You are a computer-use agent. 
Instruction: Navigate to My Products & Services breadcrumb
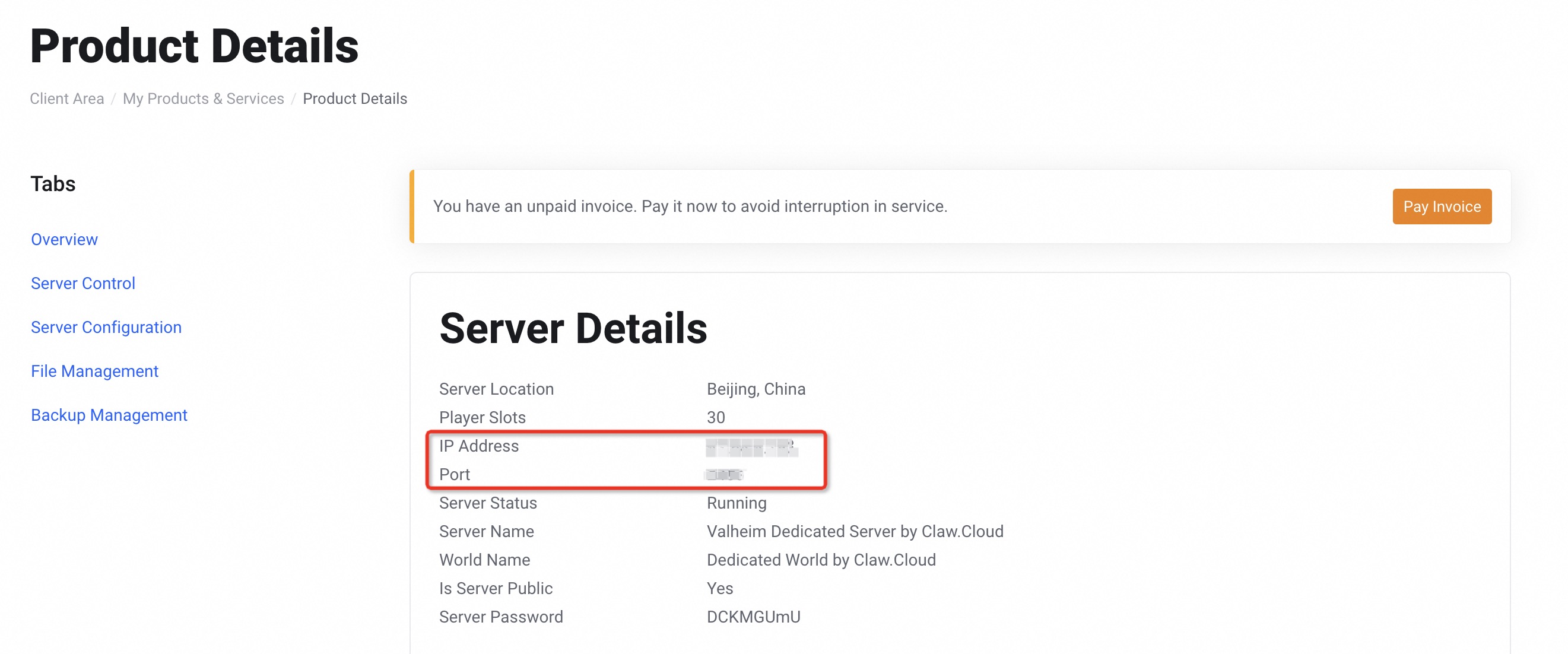tap(204, 99)
